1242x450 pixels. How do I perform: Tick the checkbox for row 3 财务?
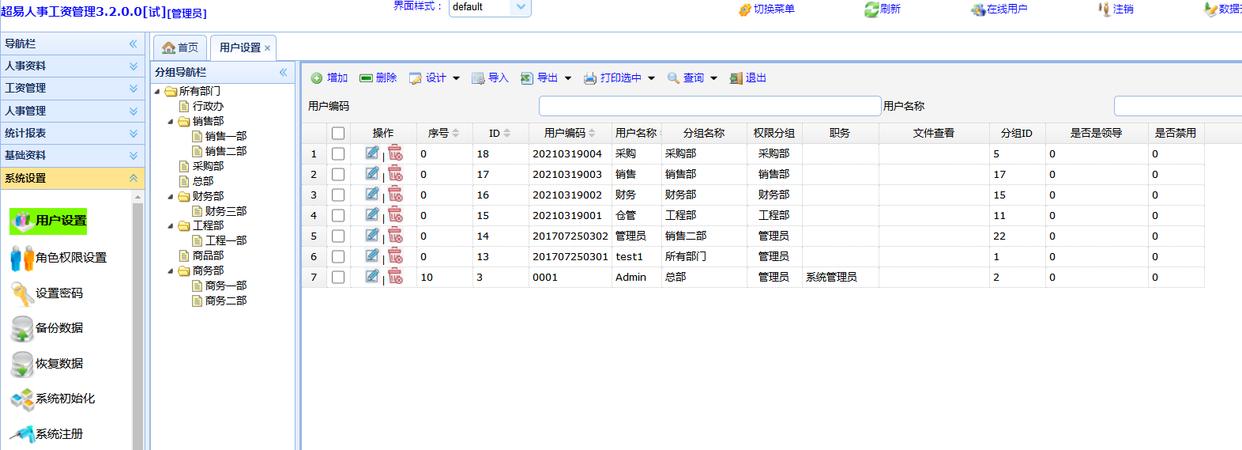point(338,195)
